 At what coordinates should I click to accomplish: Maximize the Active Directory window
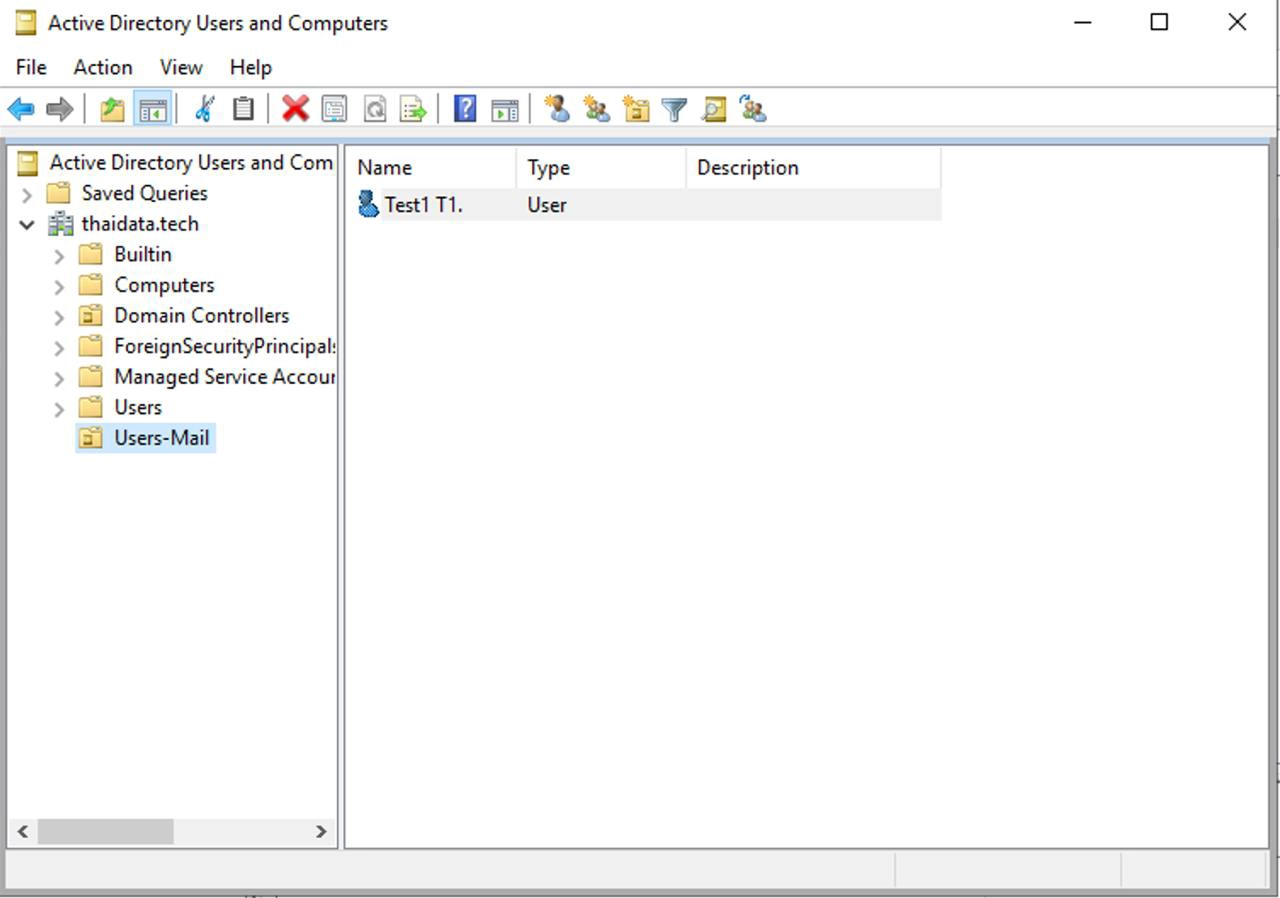[1159, 22]
